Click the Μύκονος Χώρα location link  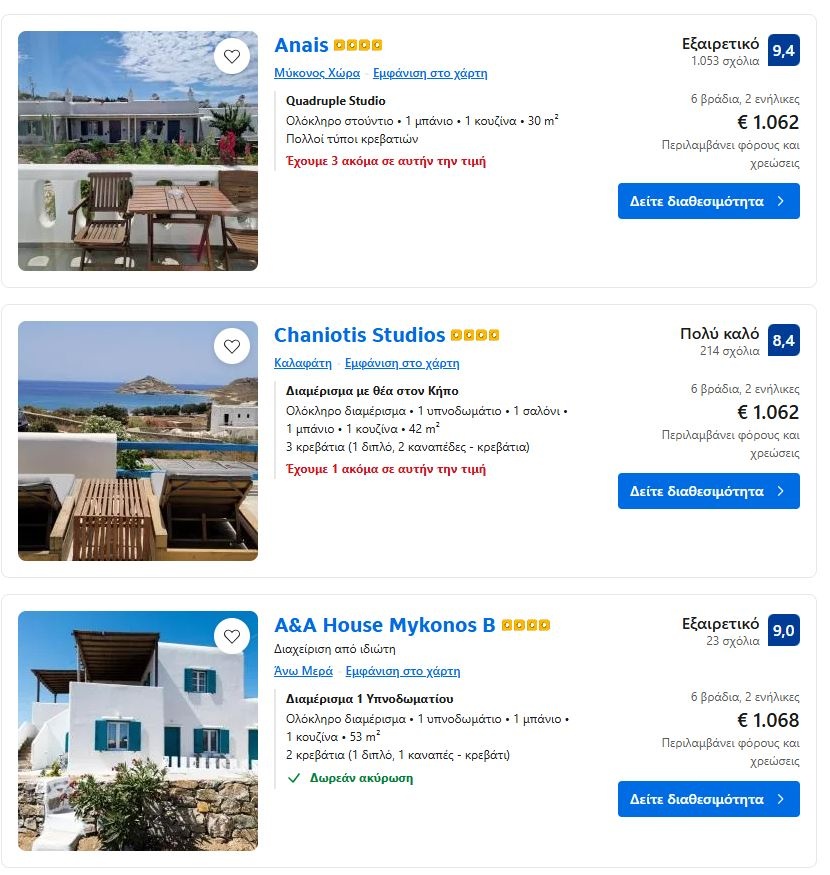tap(317, 73)
